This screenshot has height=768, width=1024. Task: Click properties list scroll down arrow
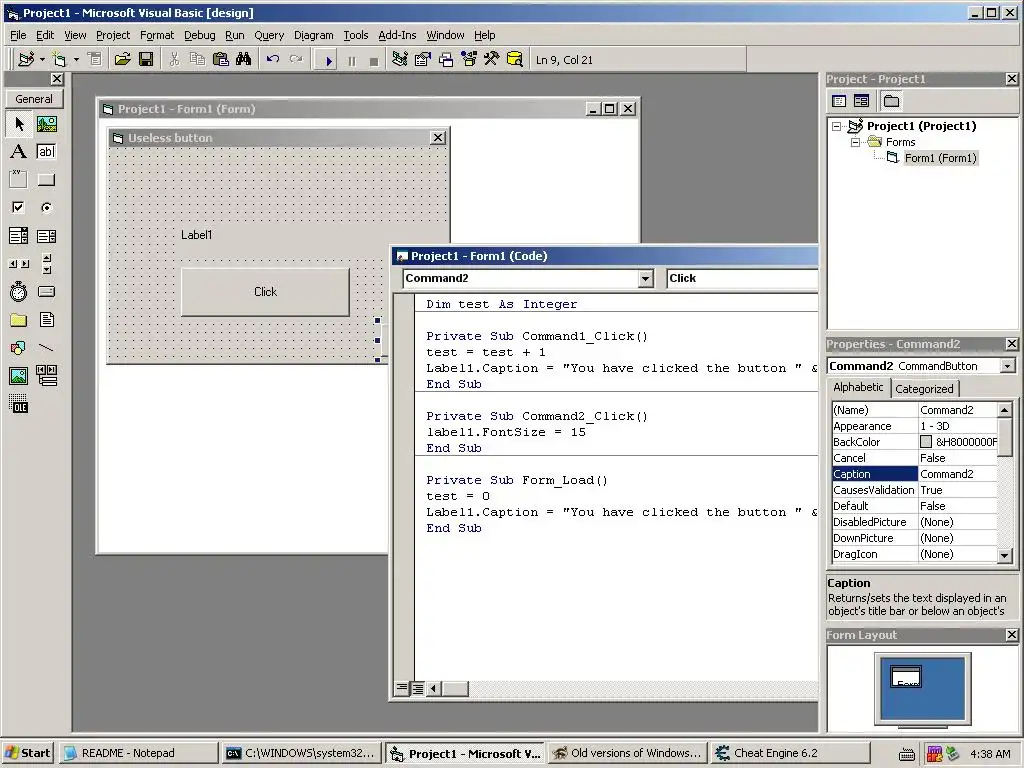tap(1004, 555)
